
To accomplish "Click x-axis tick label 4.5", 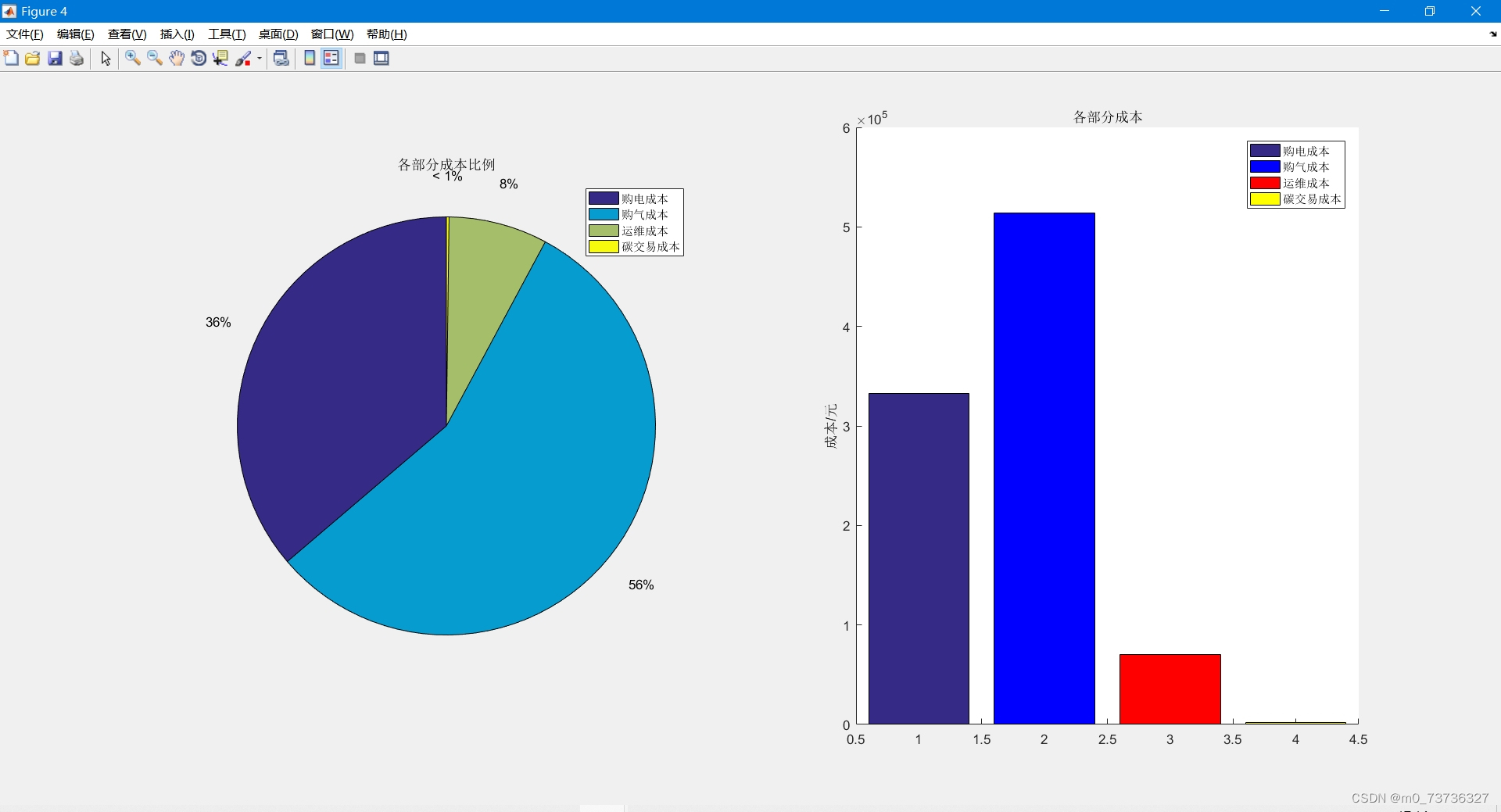I will tap(1358, 739).
